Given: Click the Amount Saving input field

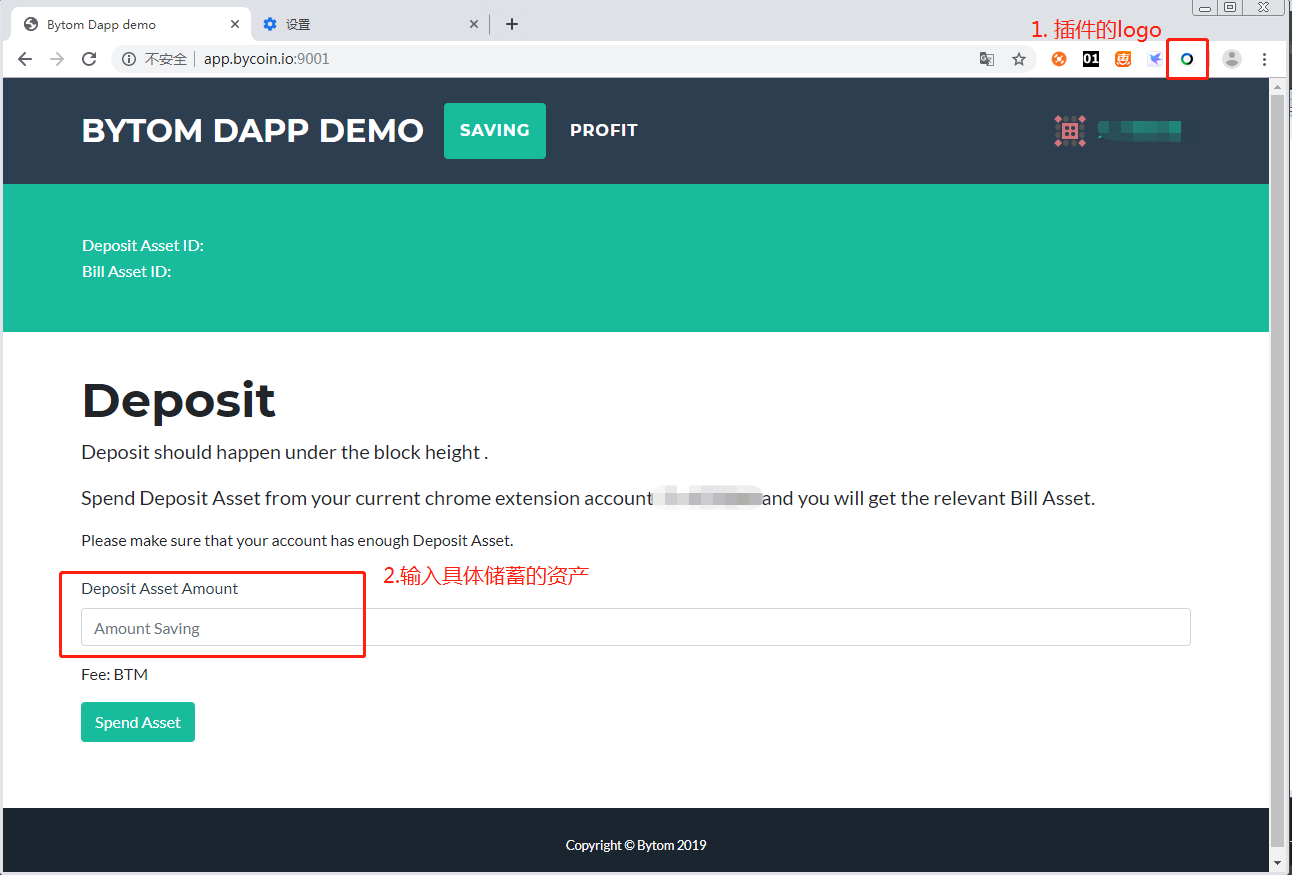Looking at the screenshot, I should [x=636, y=627].
